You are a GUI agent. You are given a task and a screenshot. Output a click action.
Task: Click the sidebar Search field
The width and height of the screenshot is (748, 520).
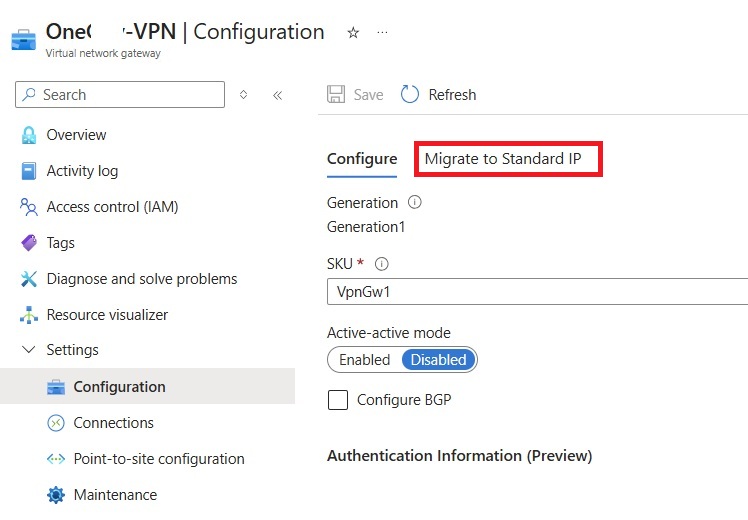point(120,95)
